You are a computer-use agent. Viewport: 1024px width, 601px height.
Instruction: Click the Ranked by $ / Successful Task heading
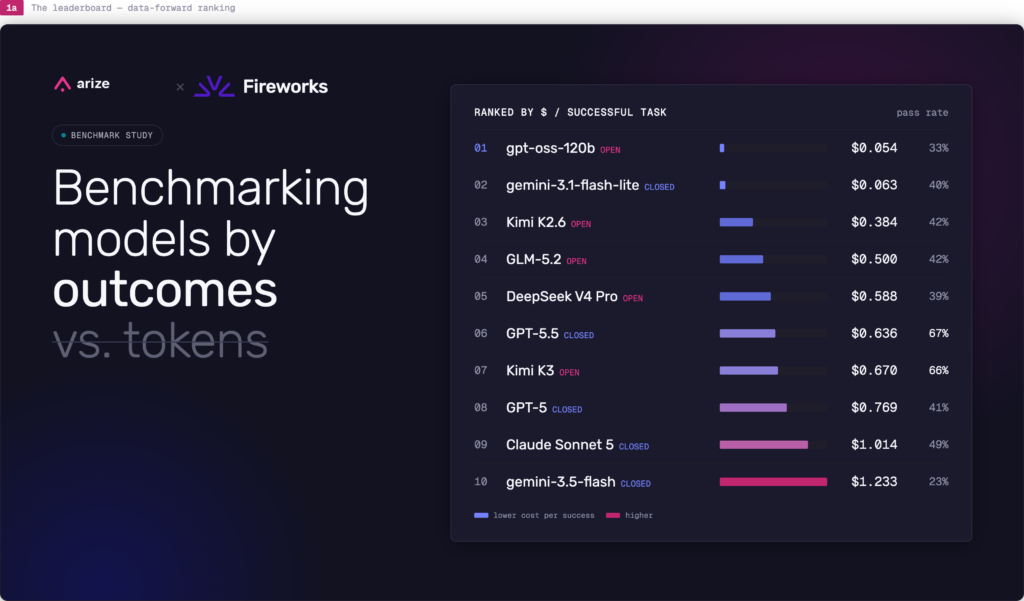point(570,112)
